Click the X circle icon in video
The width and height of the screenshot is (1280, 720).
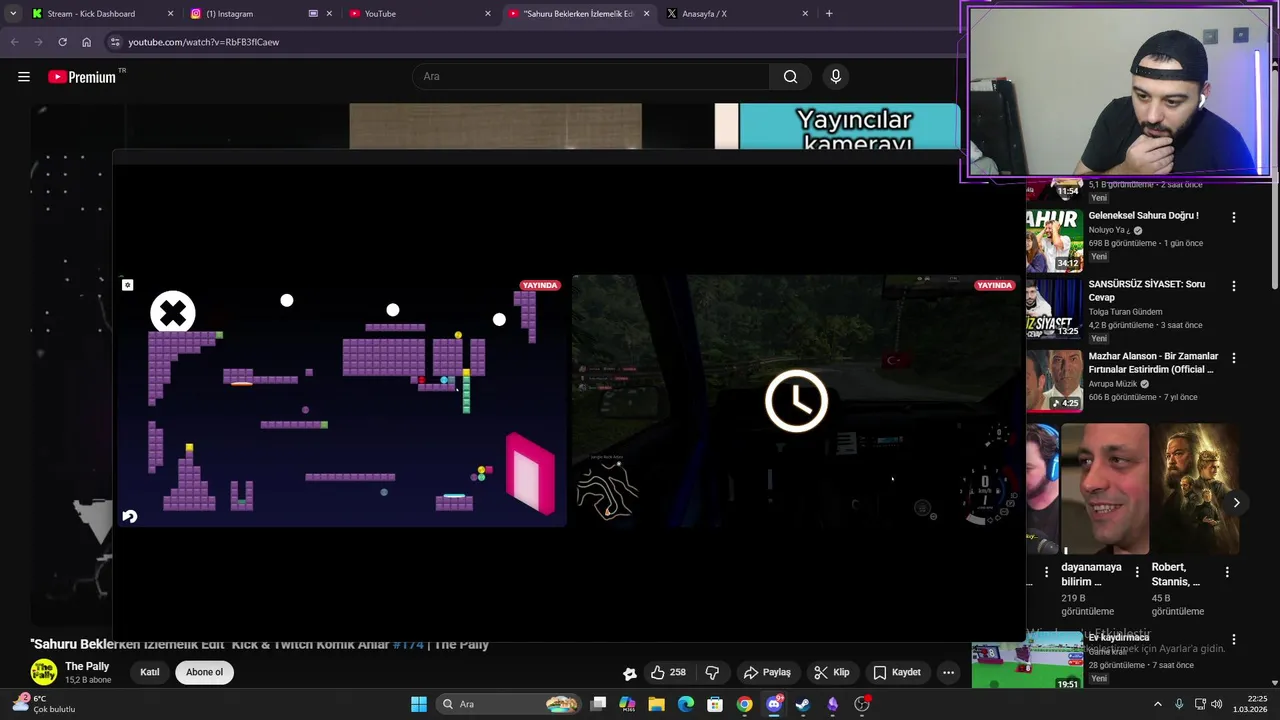[x=173, y=313]
